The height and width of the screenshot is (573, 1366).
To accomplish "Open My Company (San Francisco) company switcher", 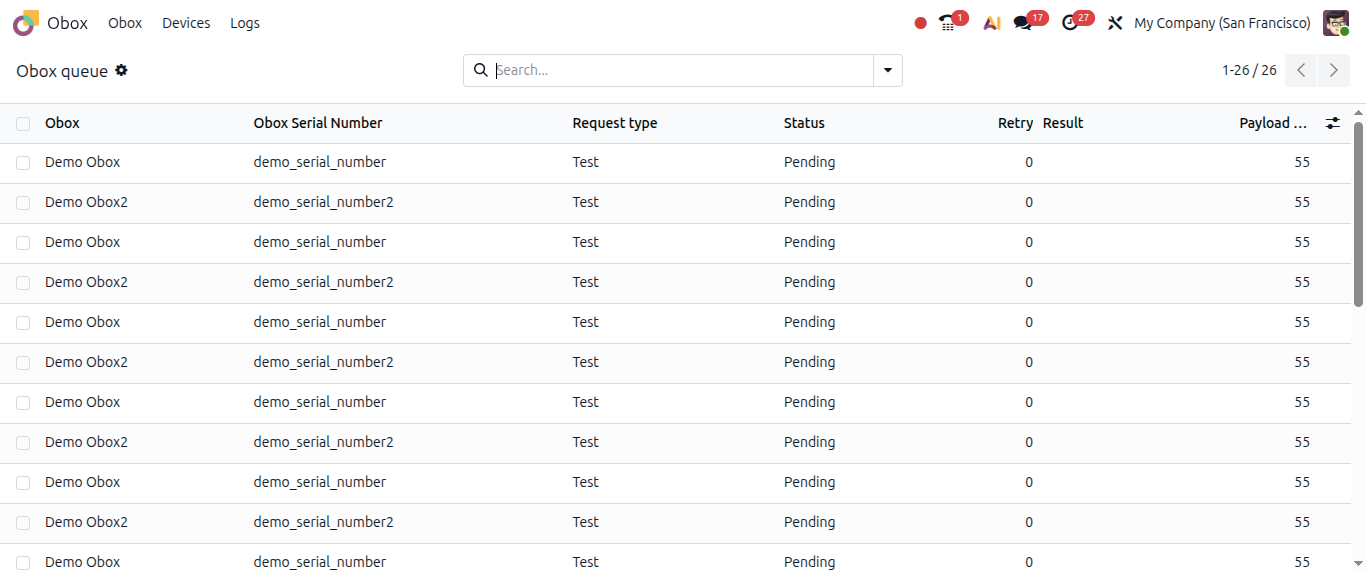I will (x=1222, y=23).
